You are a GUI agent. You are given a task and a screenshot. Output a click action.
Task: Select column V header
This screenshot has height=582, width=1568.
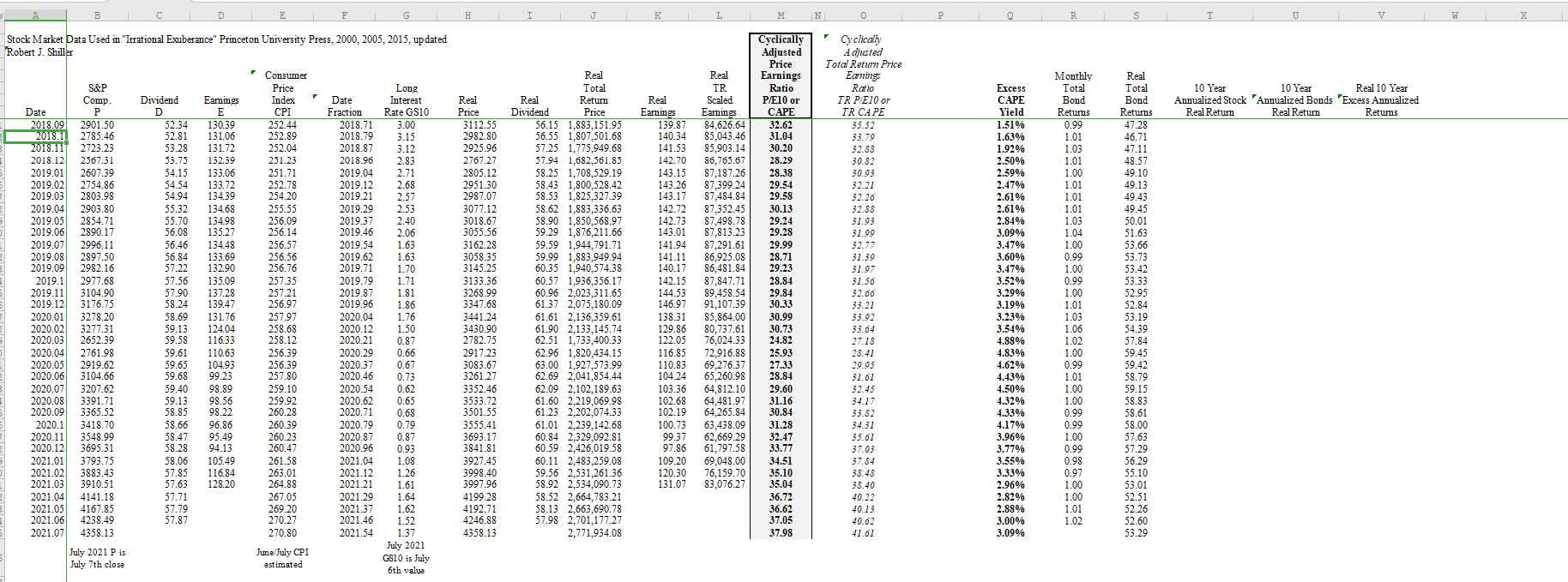click(x=1381, y=15)
